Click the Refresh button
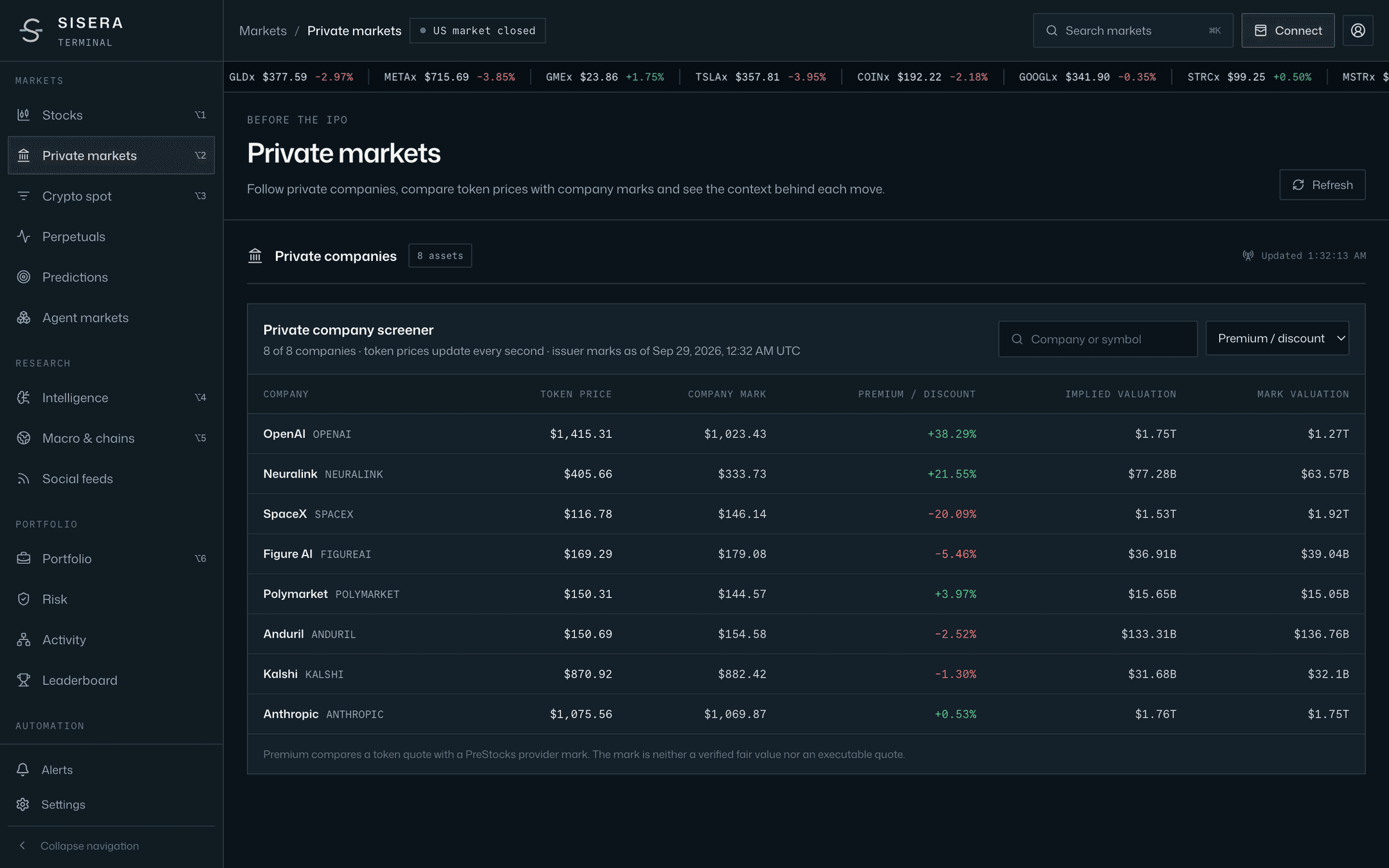Image resolution: width=1389 pixels, height=868 pixels. [1322, 185]
